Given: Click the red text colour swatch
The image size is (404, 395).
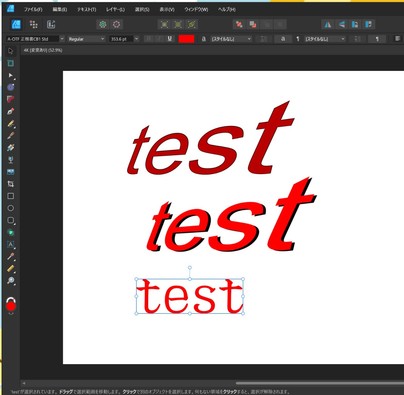Looking at the screenshot, I should (x=186, y=39).
